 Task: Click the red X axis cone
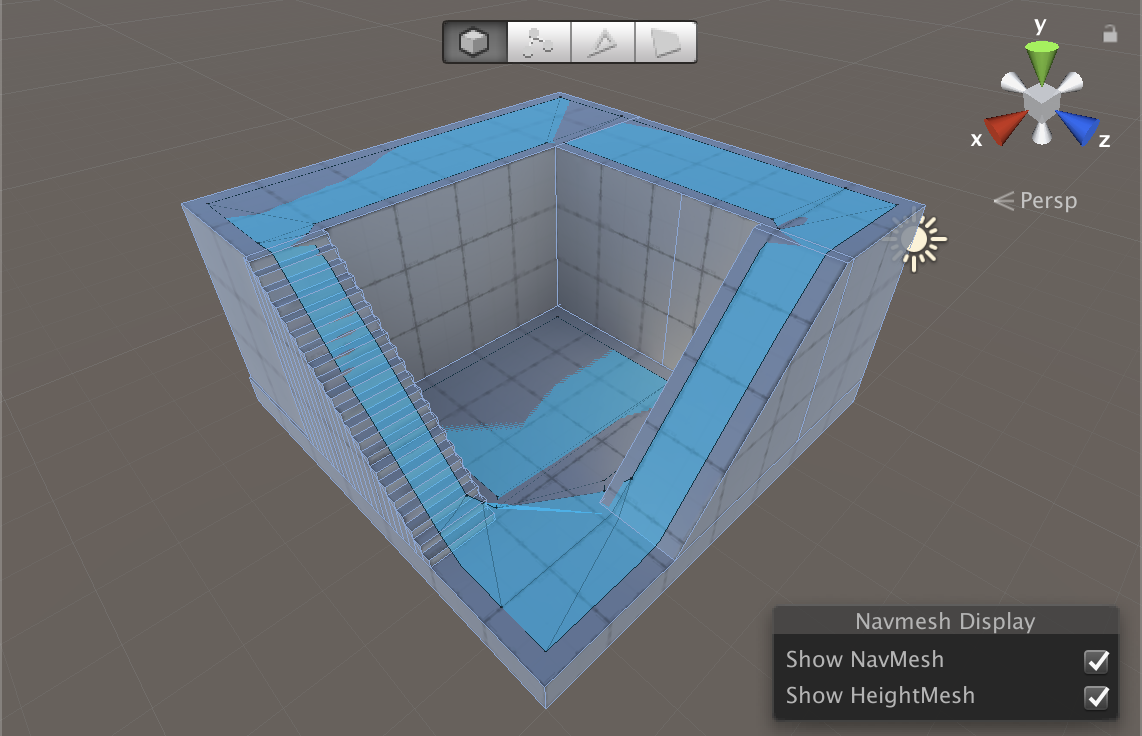point(1003,127)
